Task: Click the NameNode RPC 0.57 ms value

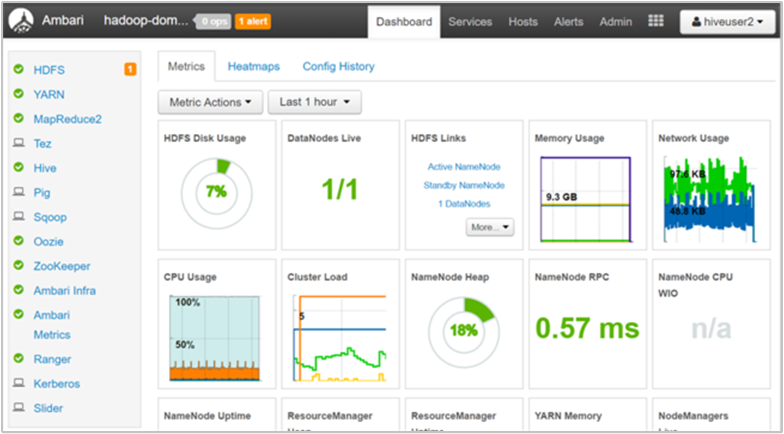Action: tap(588, 328)
